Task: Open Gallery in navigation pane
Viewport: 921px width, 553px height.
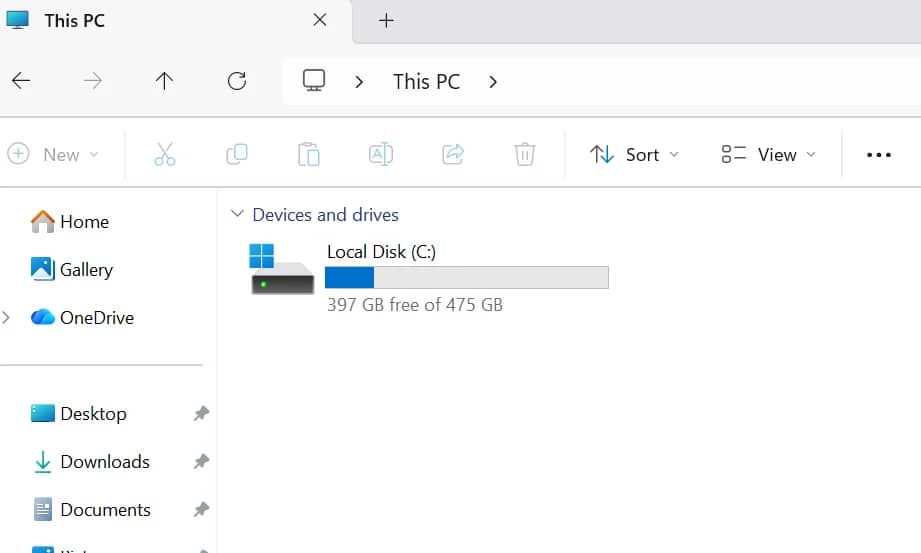Action: pyautogui.click(x=72, y=270)
